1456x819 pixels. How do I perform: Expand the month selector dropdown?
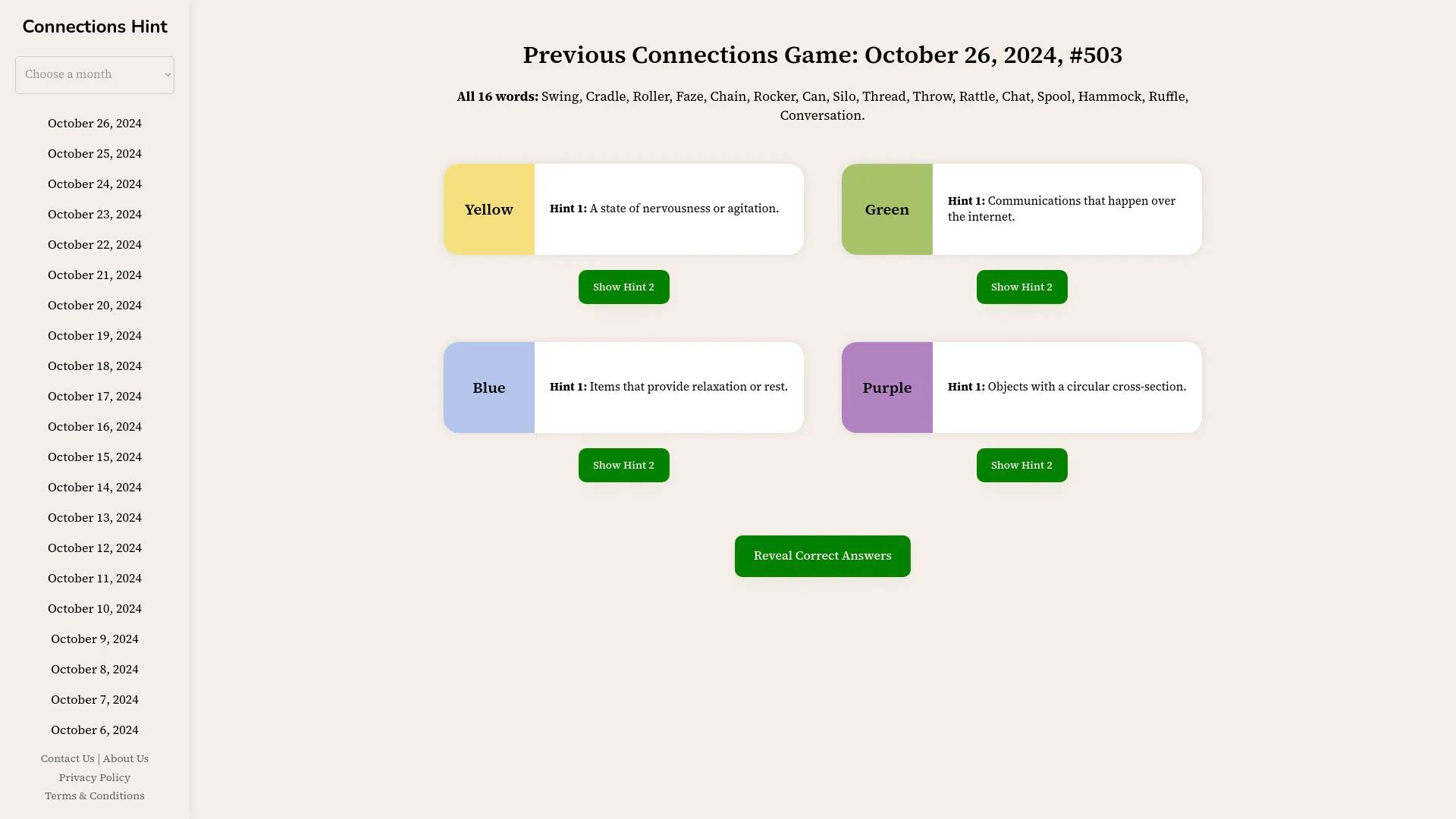[x=94, y=74]
